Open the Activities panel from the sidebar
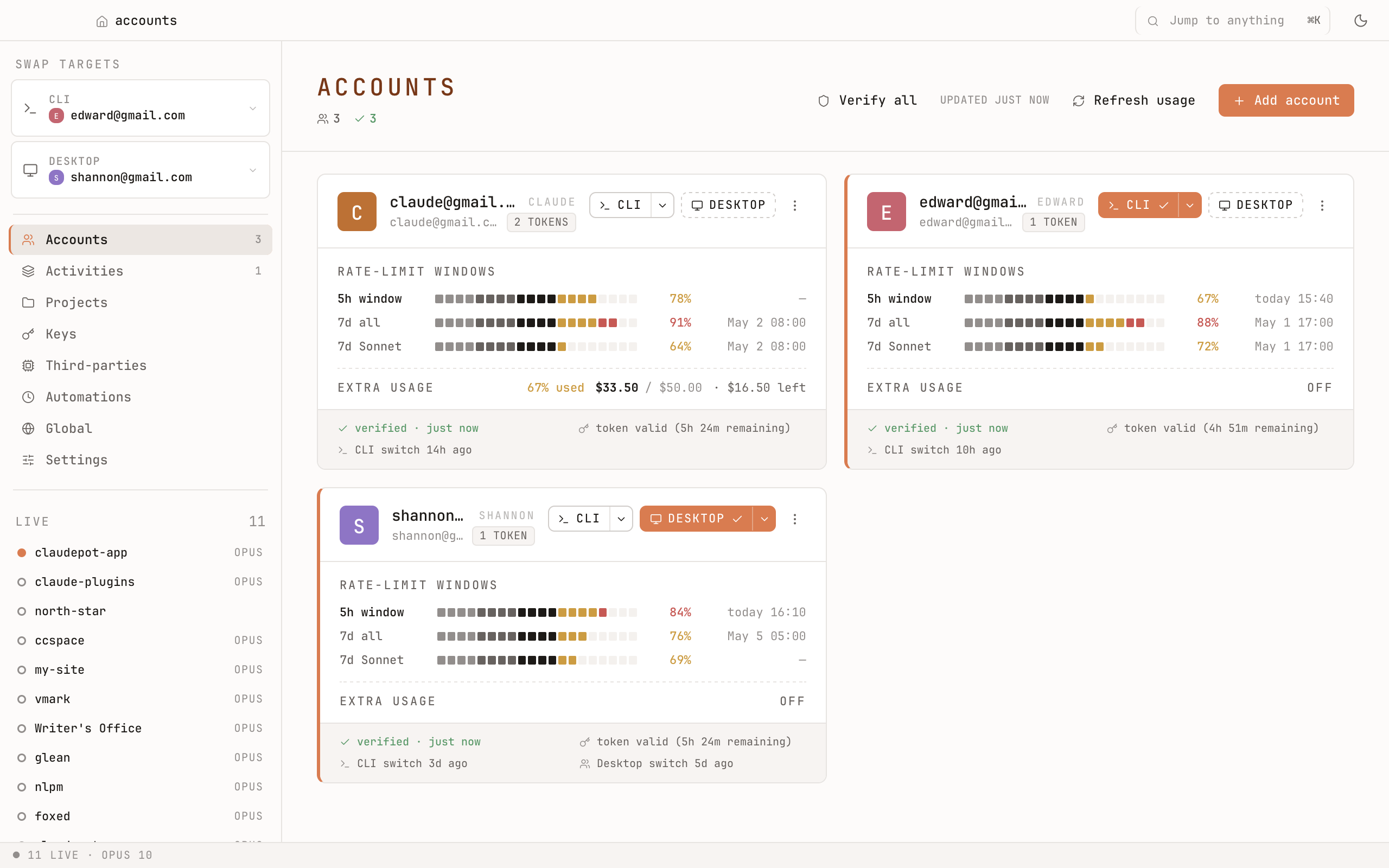The image size is (1389, 868). 84,270
